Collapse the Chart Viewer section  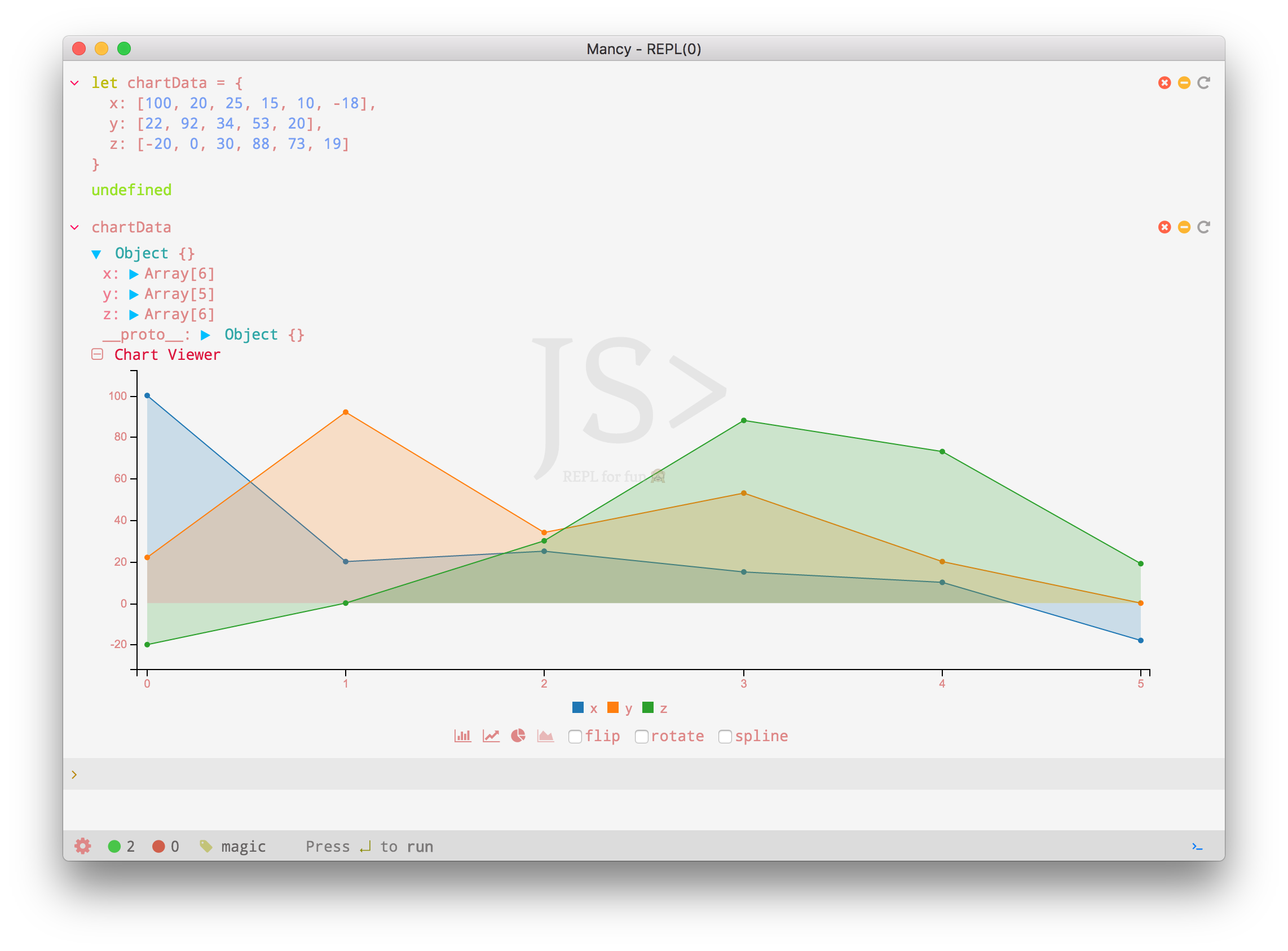(97, 355)
